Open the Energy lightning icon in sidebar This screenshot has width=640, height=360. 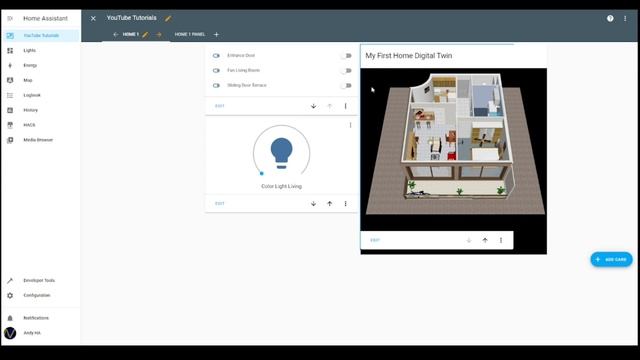[10, 65]
